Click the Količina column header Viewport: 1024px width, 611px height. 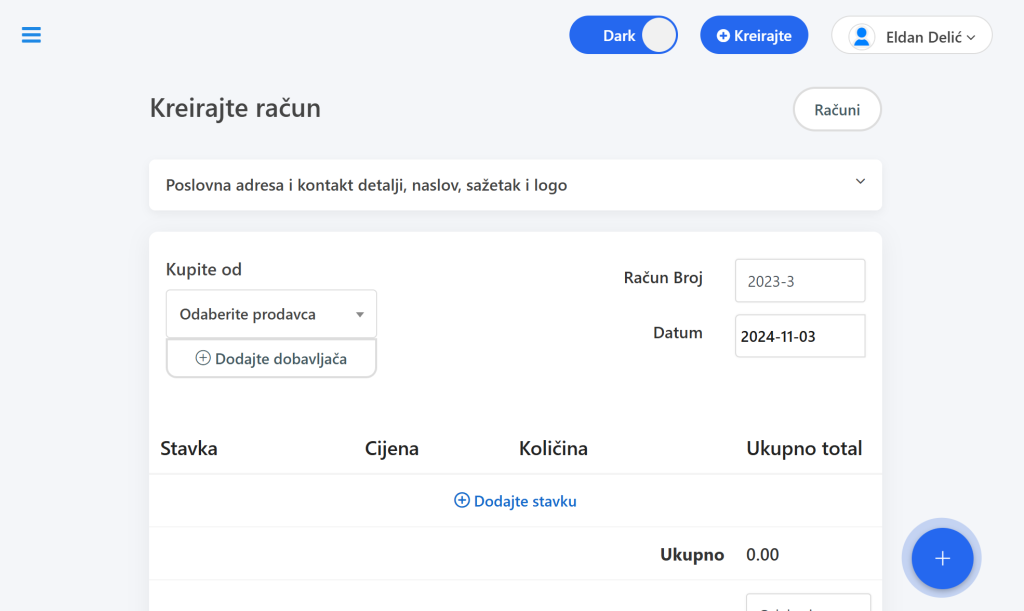click(553, 448)
